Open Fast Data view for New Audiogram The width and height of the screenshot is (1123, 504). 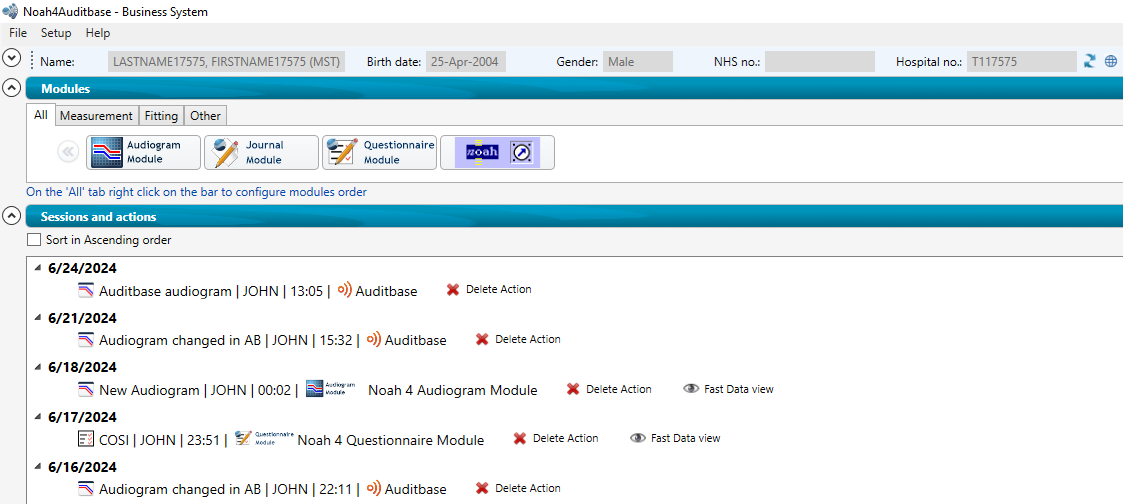pos(739,389)
